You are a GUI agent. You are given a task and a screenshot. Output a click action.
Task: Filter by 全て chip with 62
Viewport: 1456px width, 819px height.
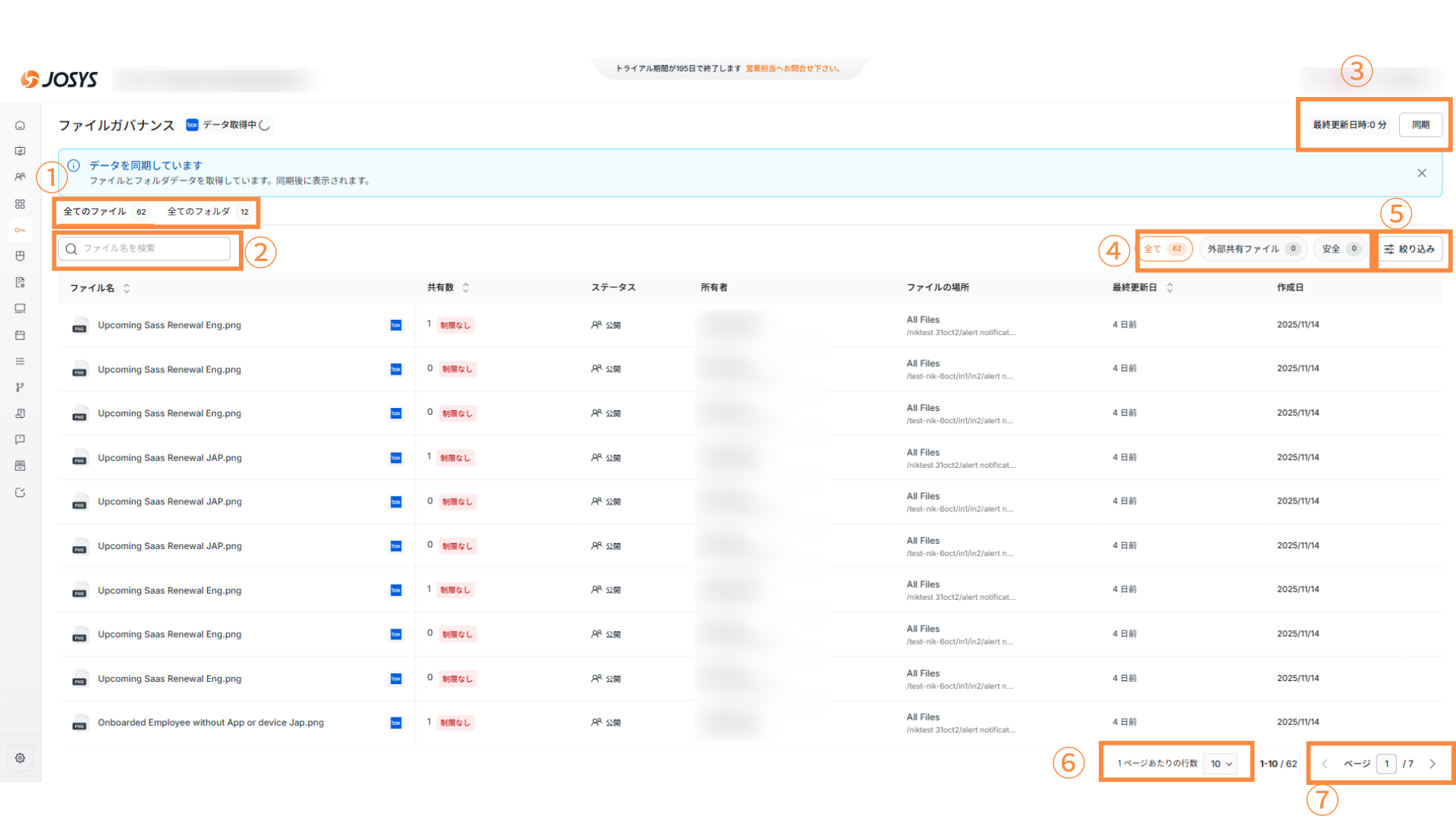coord(1164,249)
